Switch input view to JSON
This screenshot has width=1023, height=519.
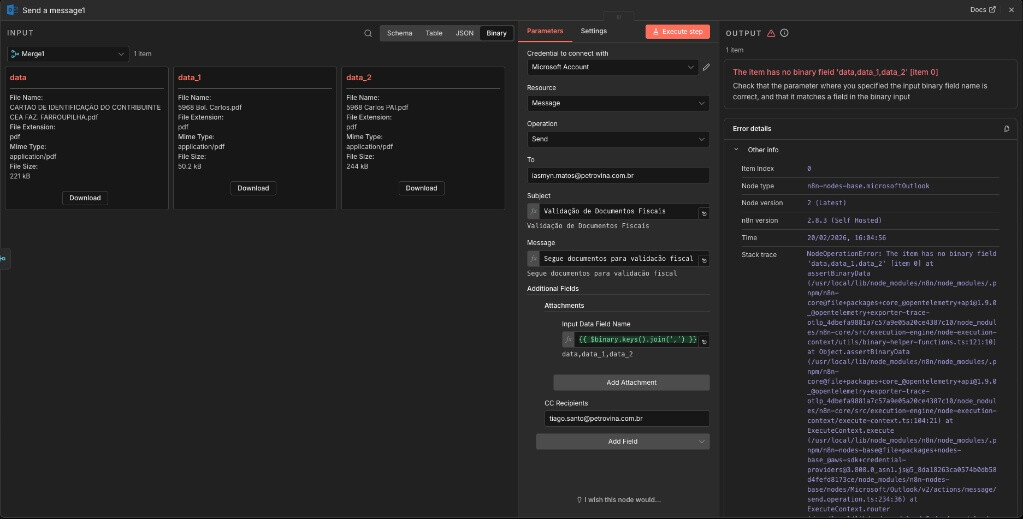(464, 33)
